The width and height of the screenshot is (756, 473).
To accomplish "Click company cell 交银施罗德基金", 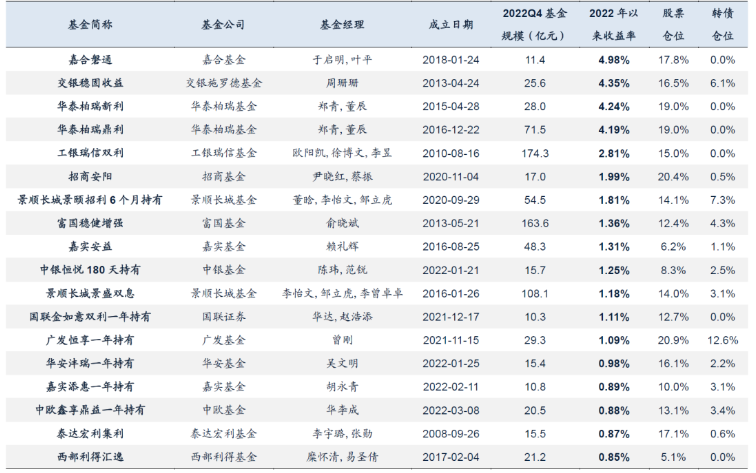I will click(224, 83).
